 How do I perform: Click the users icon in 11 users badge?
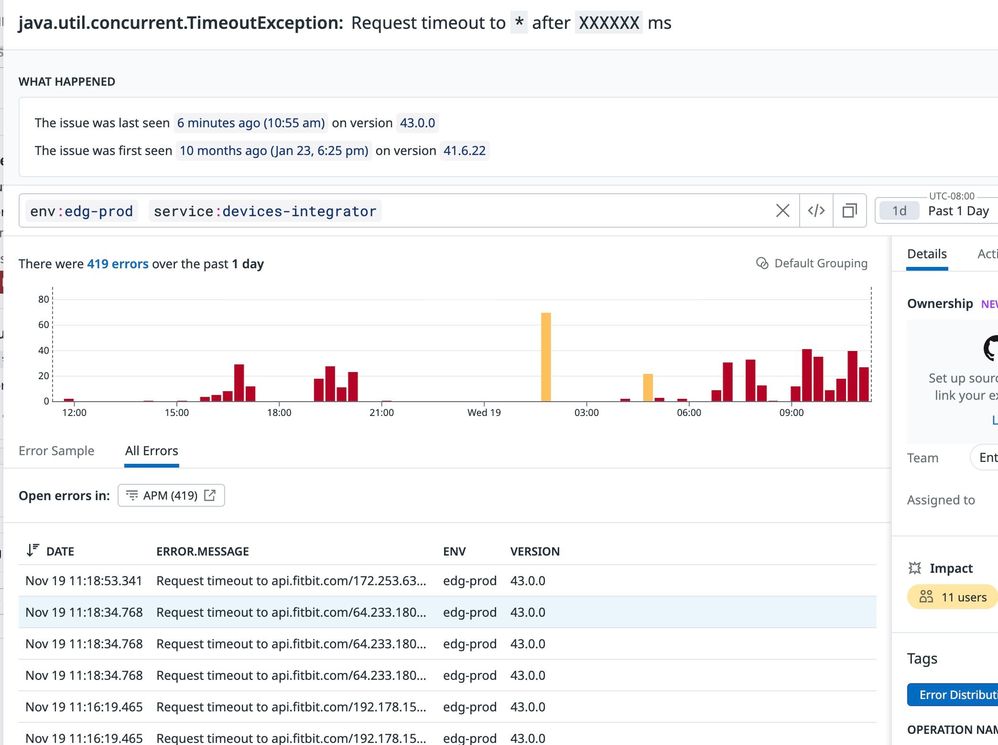coord(926,597)
